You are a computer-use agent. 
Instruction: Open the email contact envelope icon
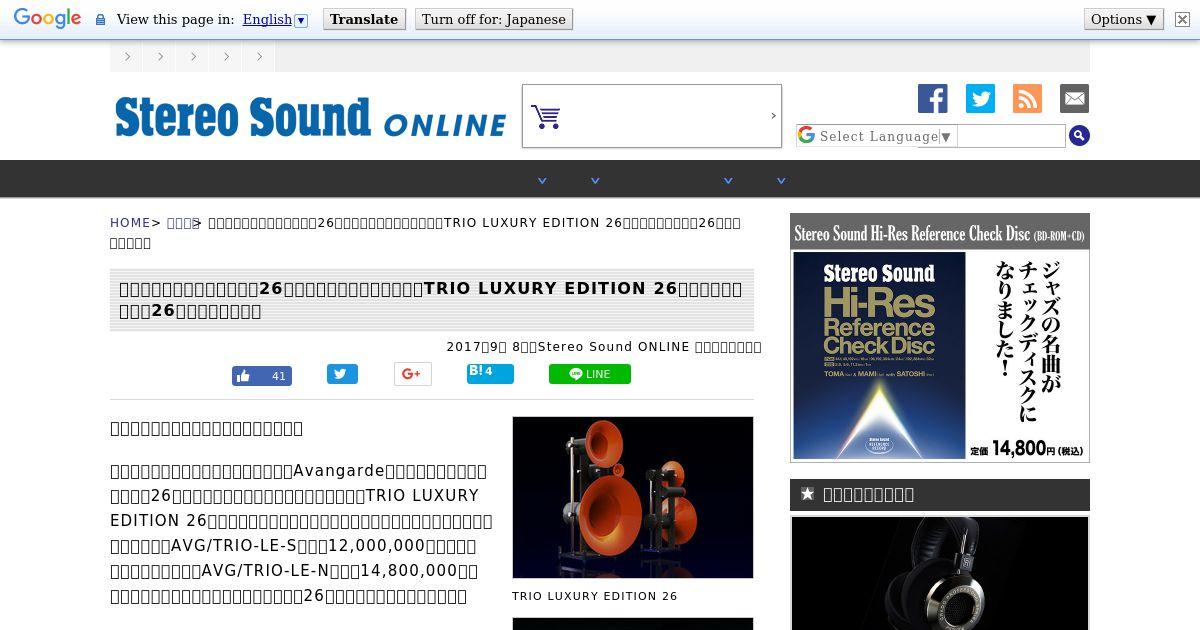(1074, 98)
